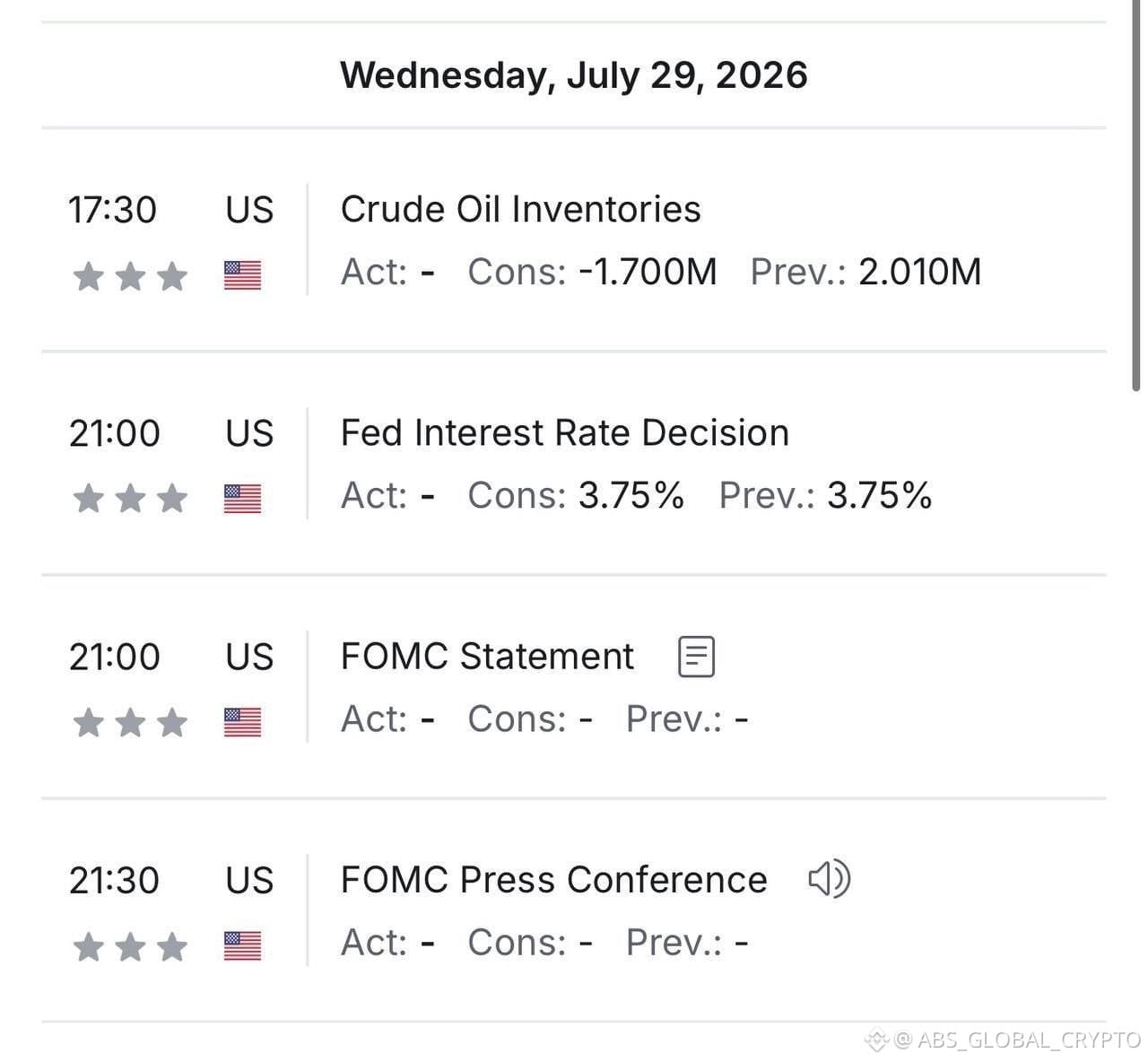Click importance stars for FOMC Statement event
The height and width of the screenshot is (1062, 1148).
click(130, 722)
